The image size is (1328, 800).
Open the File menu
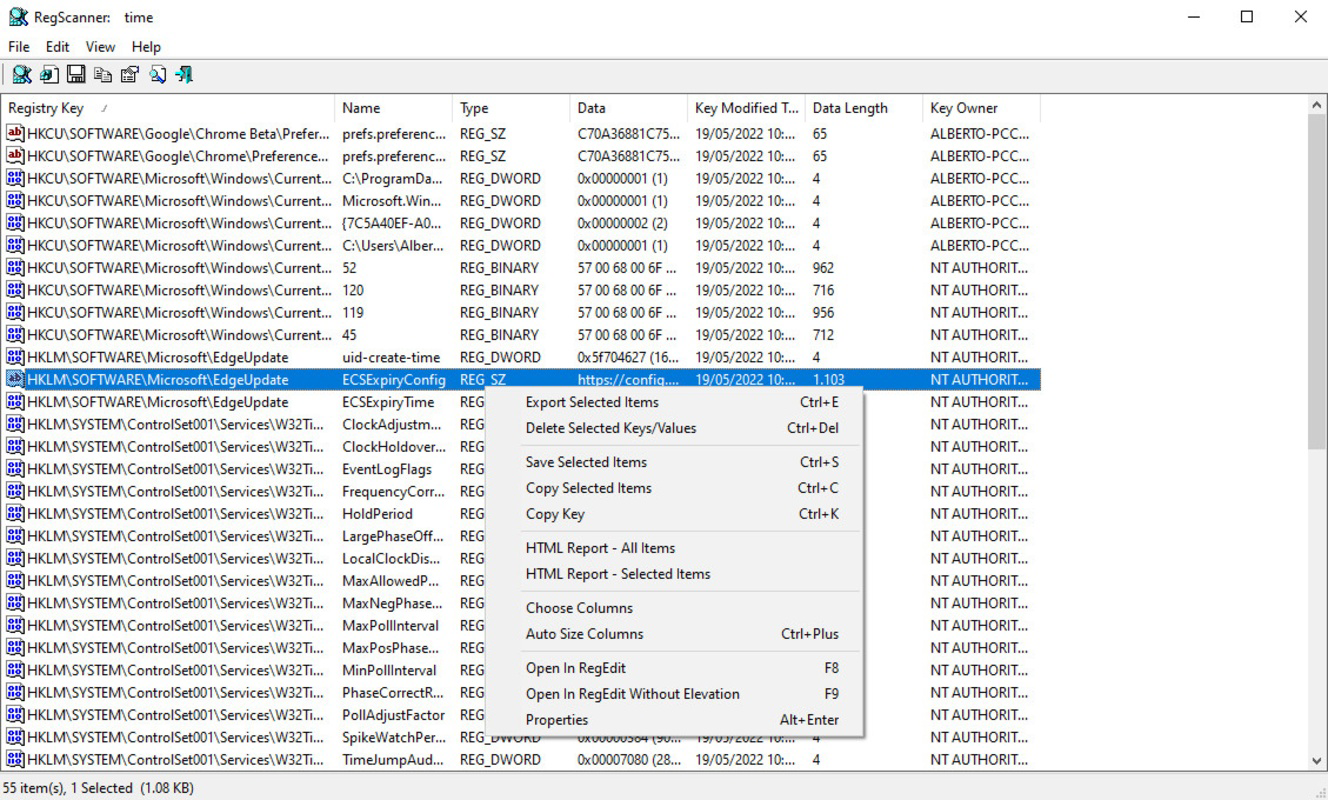pyautogui.click(x=19, y=46)
